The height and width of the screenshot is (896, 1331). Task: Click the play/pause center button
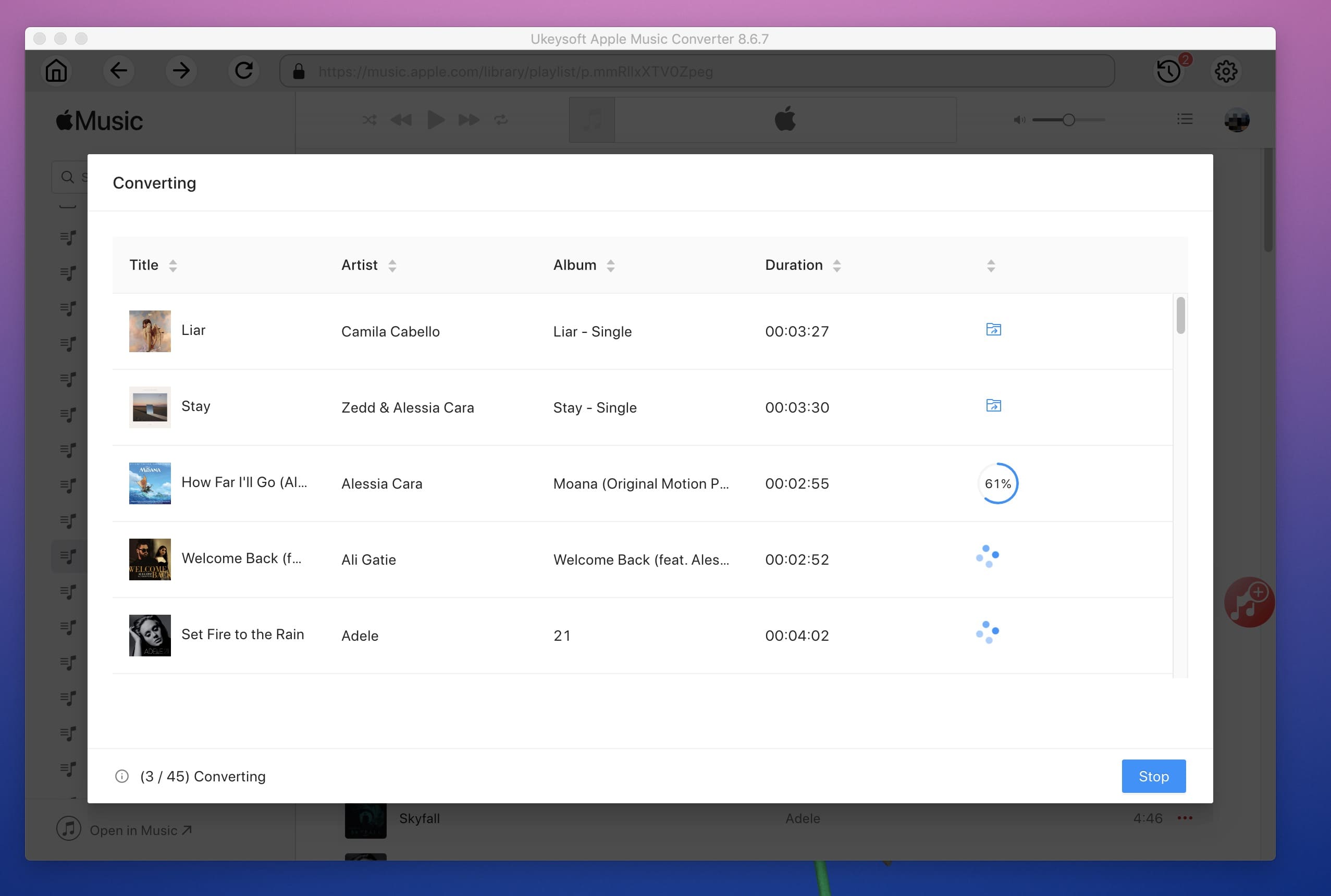click(434, 120)
